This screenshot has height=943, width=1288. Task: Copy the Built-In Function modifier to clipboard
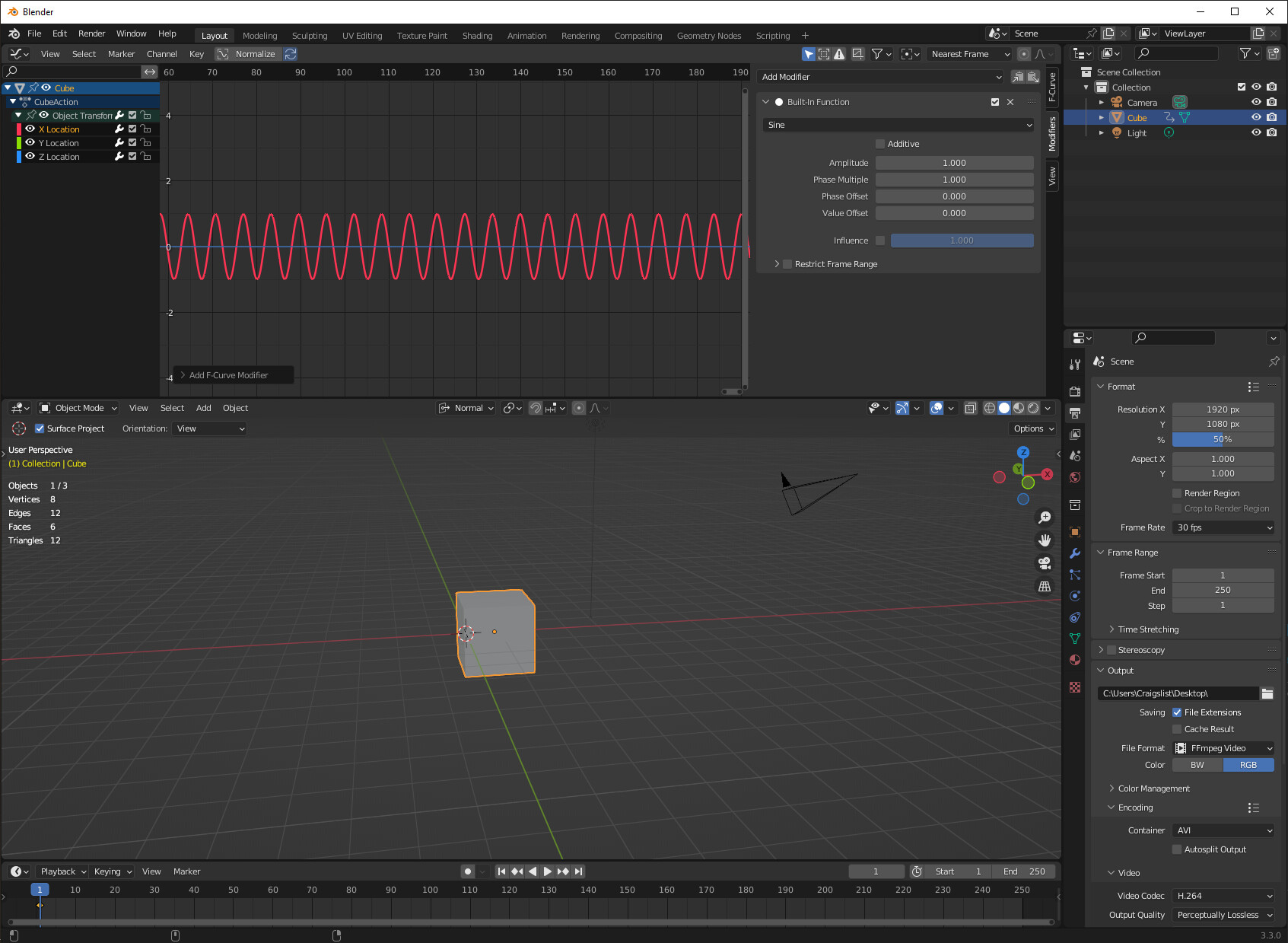[x=1018, y=77]
